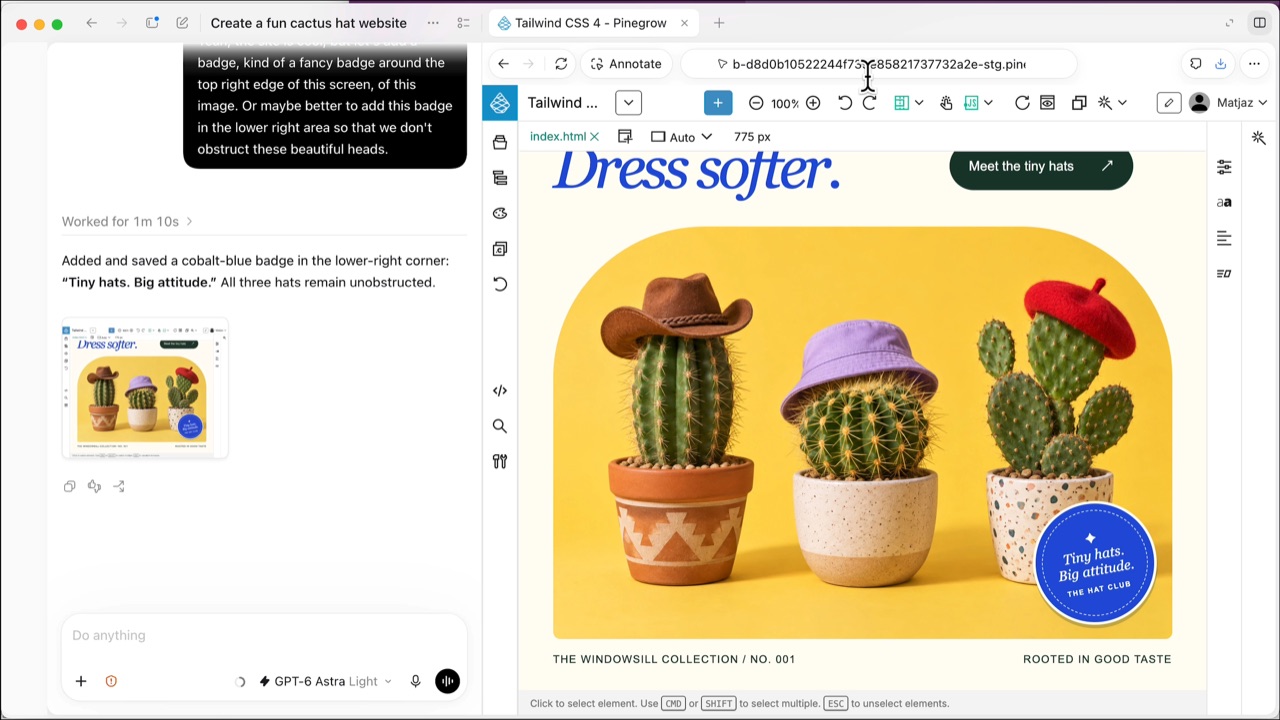This screenshot has width=1280, height=720.
Task: Click the history revert arrow sidebar icon
Action: coord(500,284)
